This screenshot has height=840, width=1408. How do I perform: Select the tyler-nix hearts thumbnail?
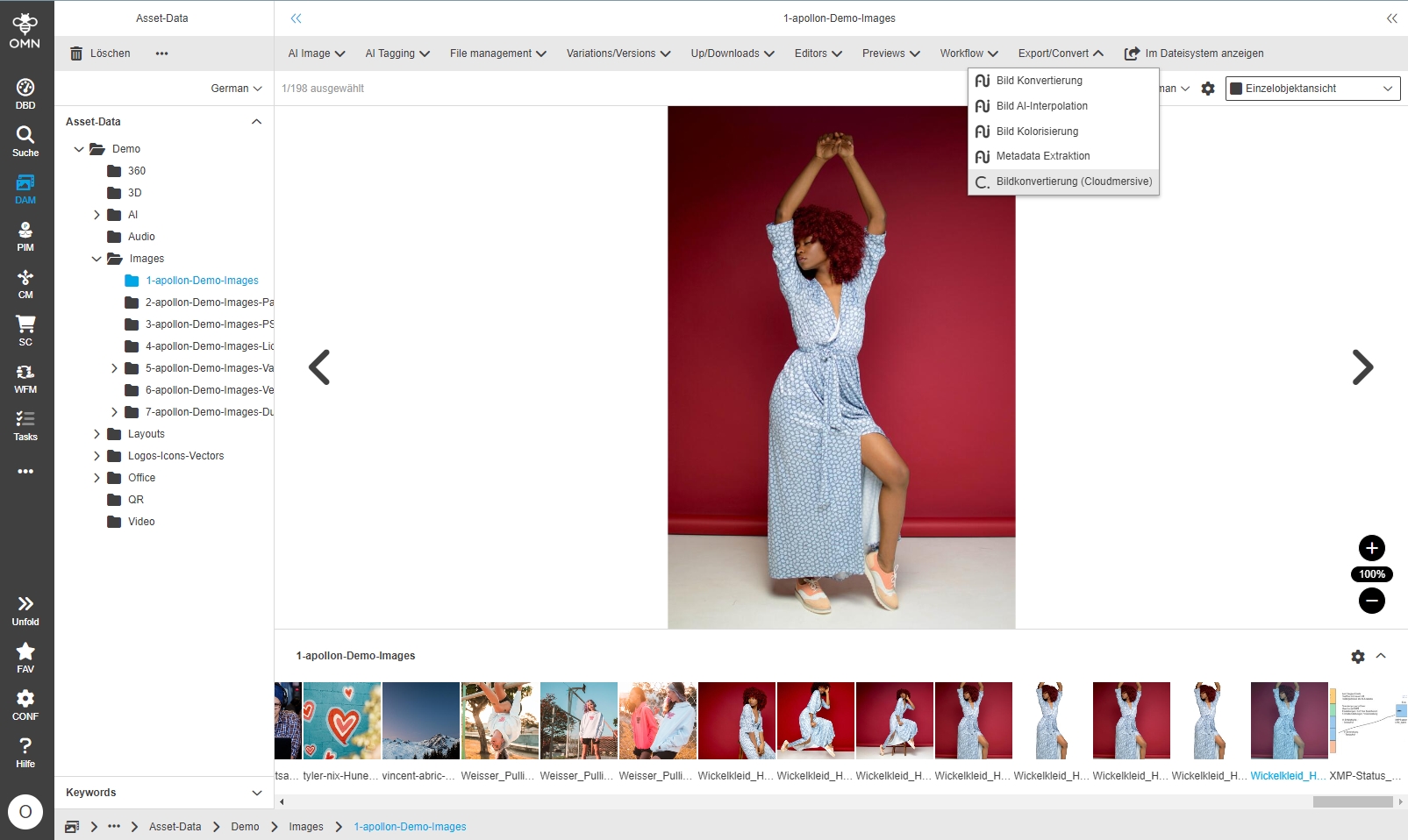click(342, 721)
